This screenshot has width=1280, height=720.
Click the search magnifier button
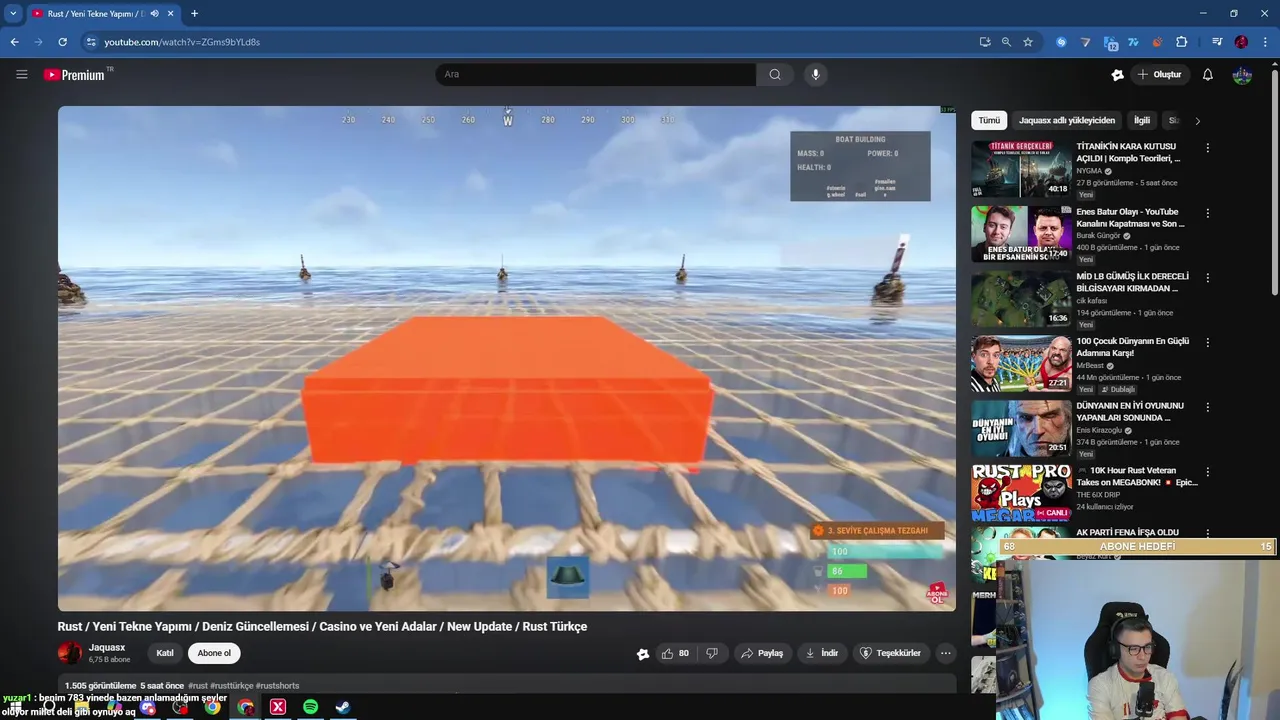pyautogui.click(x=775, y=74)
